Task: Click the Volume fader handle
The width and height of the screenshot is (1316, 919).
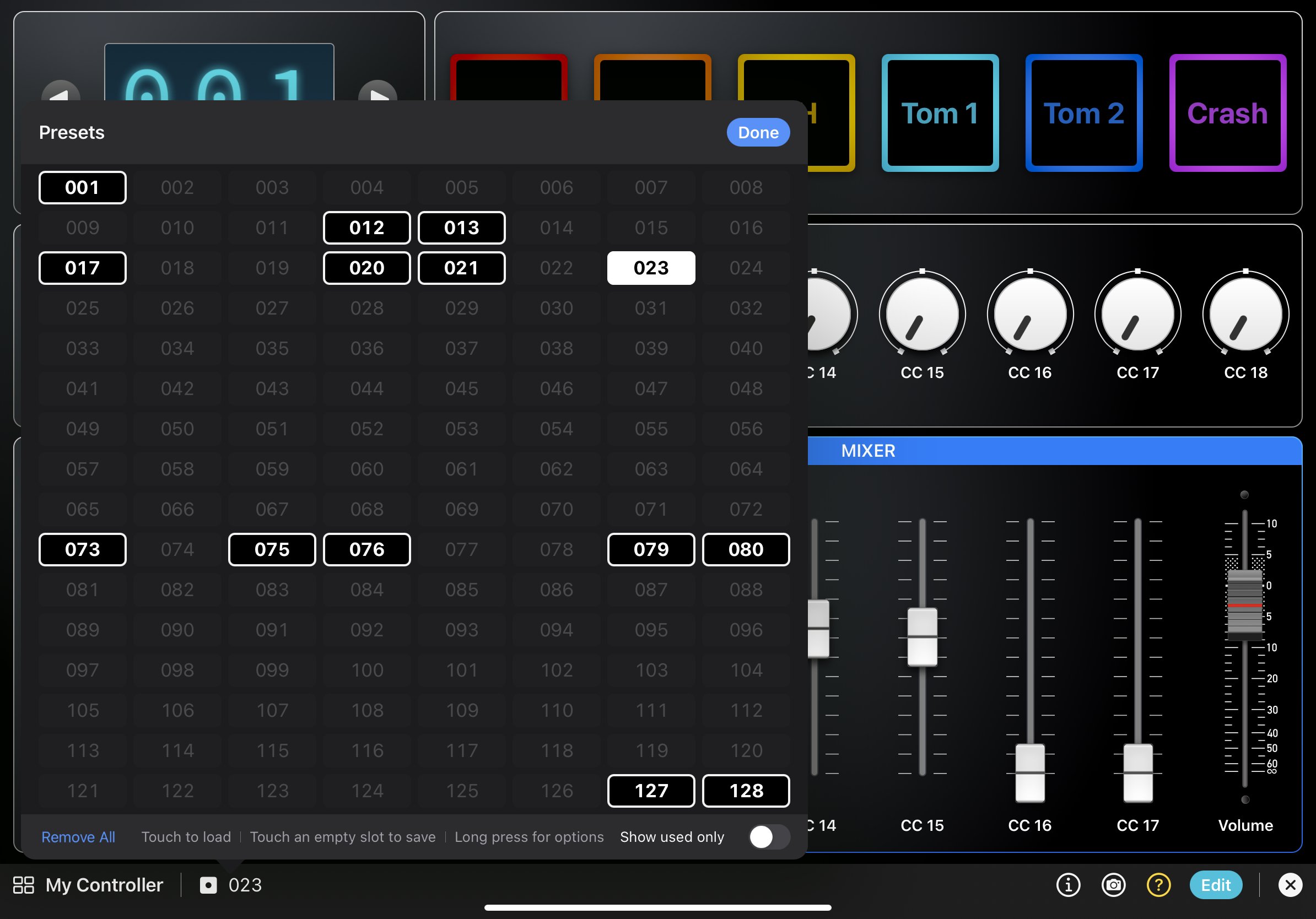Action: (x=1244, y=605)
